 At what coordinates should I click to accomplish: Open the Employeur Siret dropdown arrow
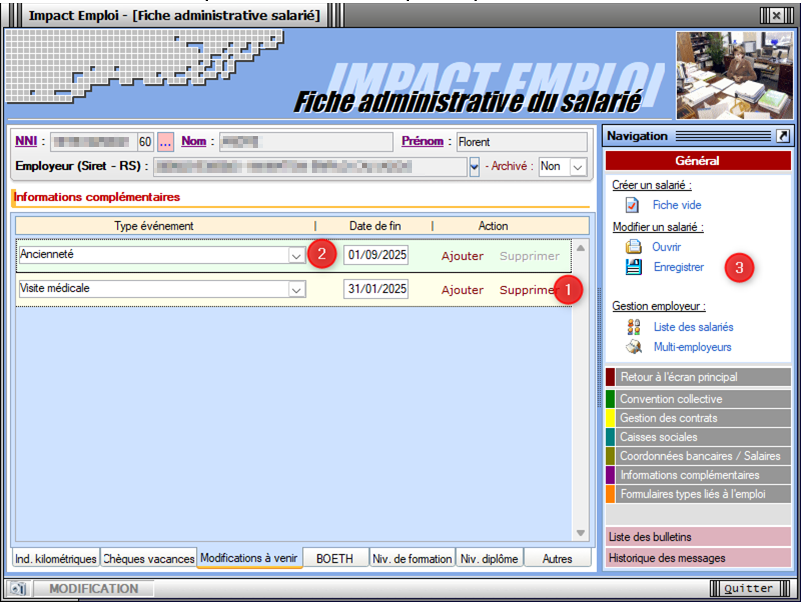474,167
